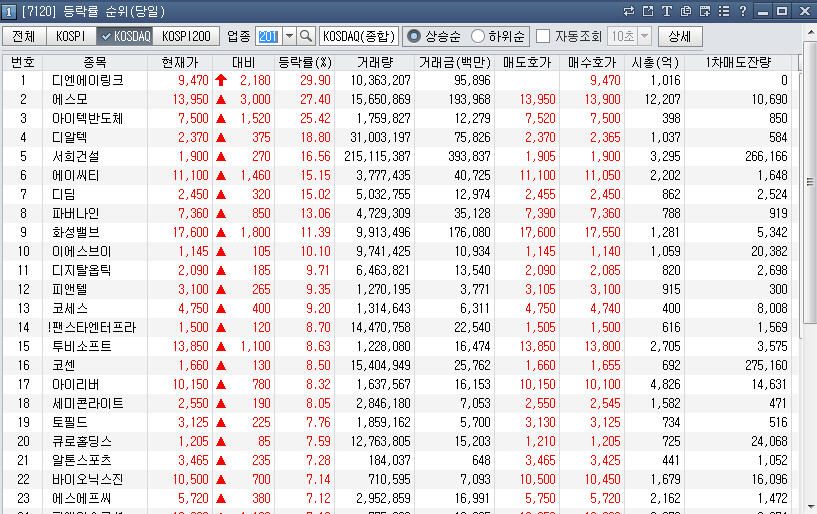Expand the 업종 code dropdown arrow

point(289,36)
